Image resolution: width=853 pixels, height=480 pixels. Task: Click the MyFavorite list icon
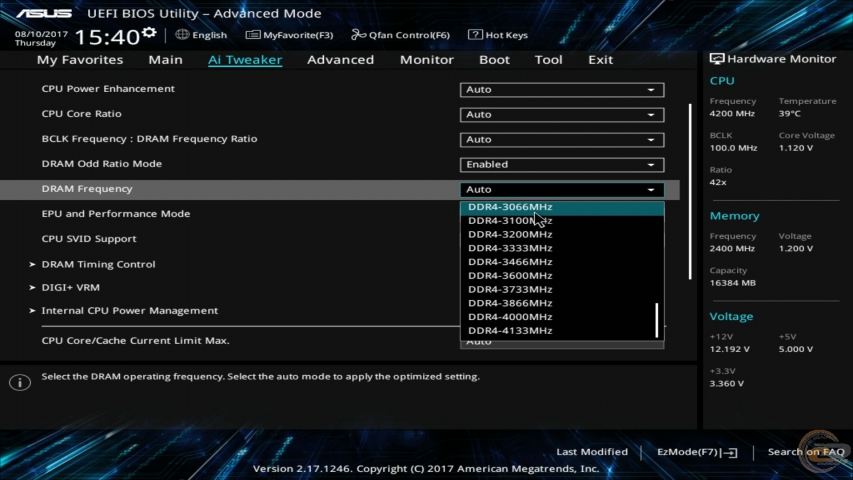[x=252, y=35]
